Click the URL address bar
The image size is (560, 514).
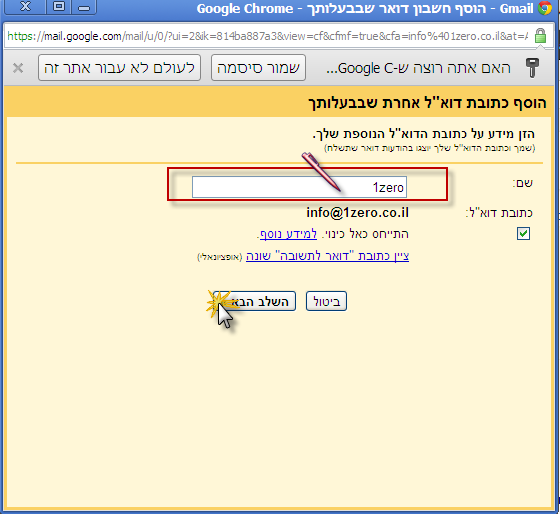(x=267, y=36)
